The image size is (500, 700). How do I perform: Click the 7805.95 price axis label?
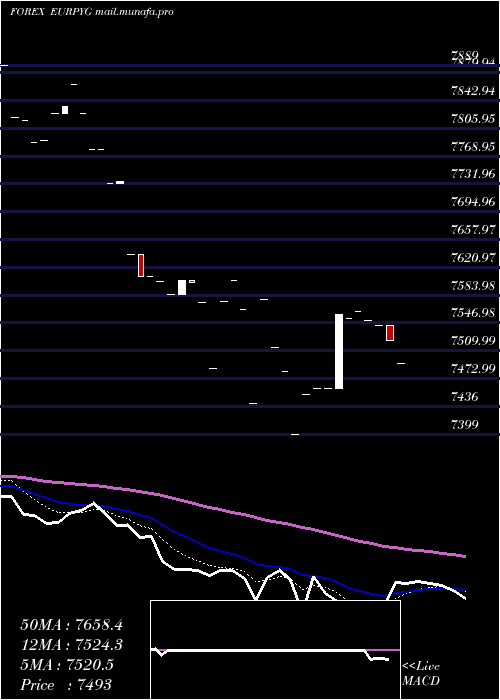[474, 119]
